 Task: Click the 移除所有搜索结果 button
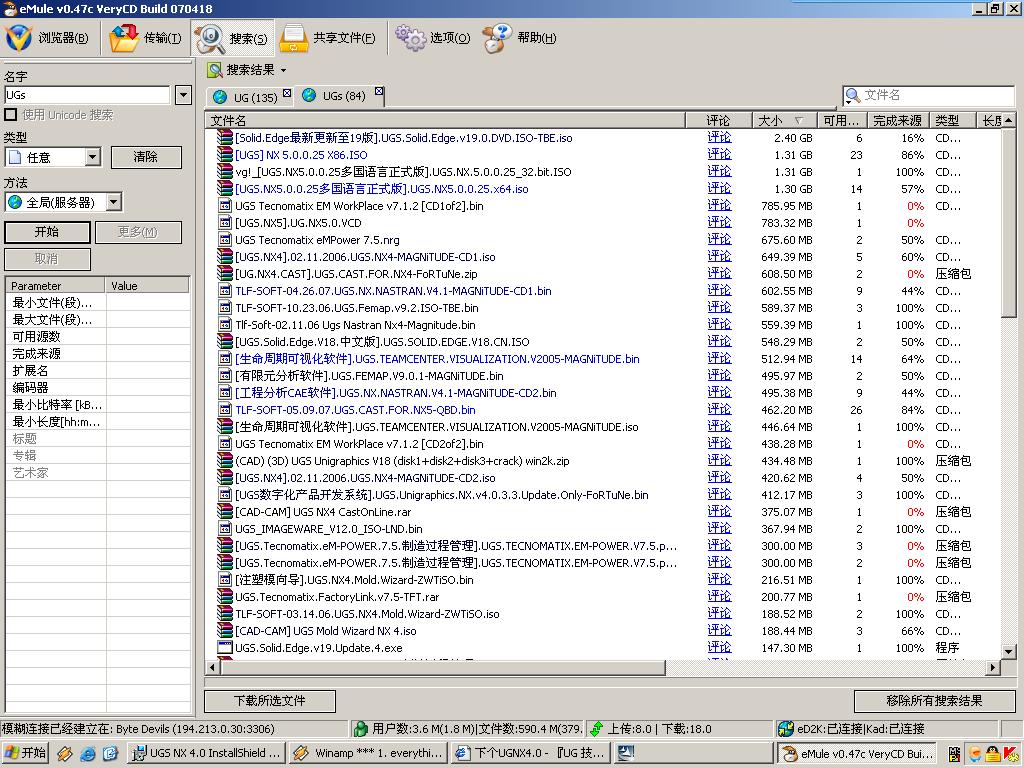(934, 701)
